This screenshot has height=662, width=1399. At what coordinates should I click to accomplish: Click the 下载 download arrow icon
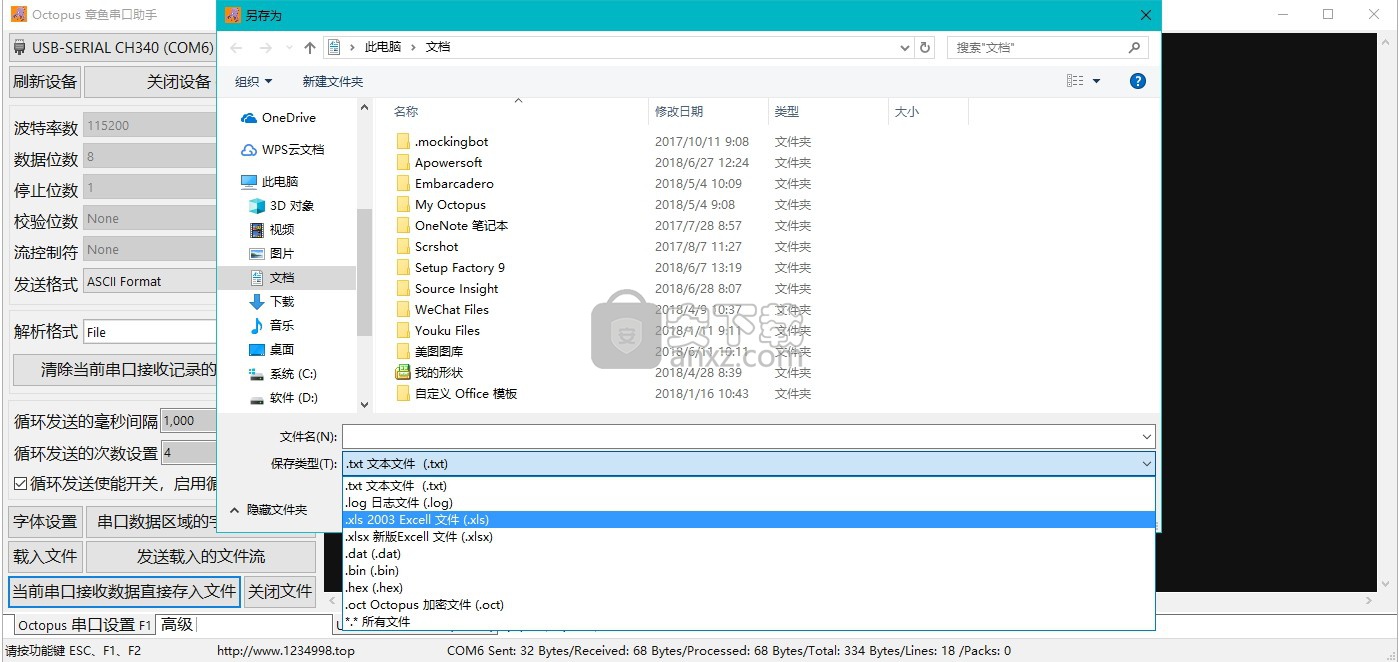(x=257, y=302)
